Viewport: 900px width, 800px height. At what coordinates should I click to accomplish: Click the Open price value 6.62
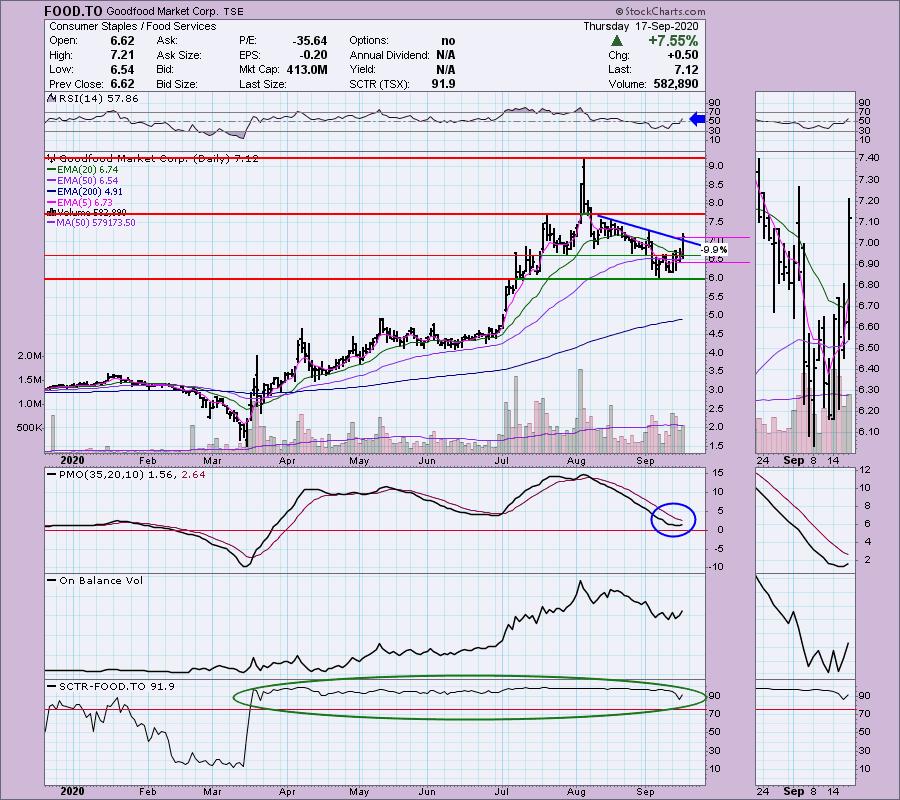(x=122, y=41)
